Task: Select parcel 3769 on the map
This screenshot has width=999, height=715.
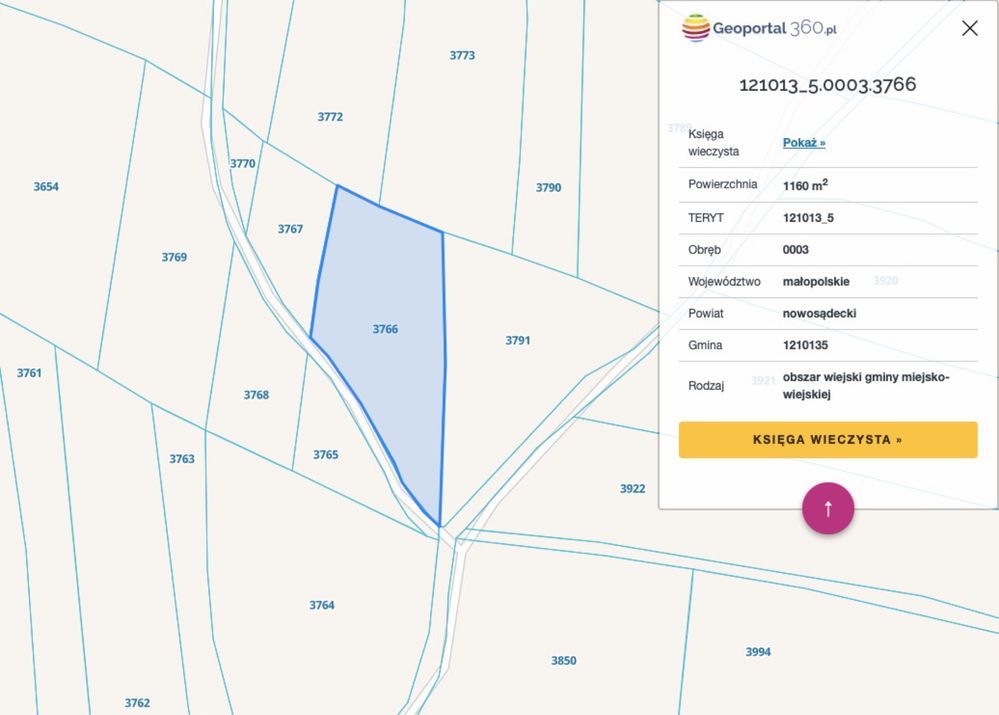Action: [x=174, y=257]
